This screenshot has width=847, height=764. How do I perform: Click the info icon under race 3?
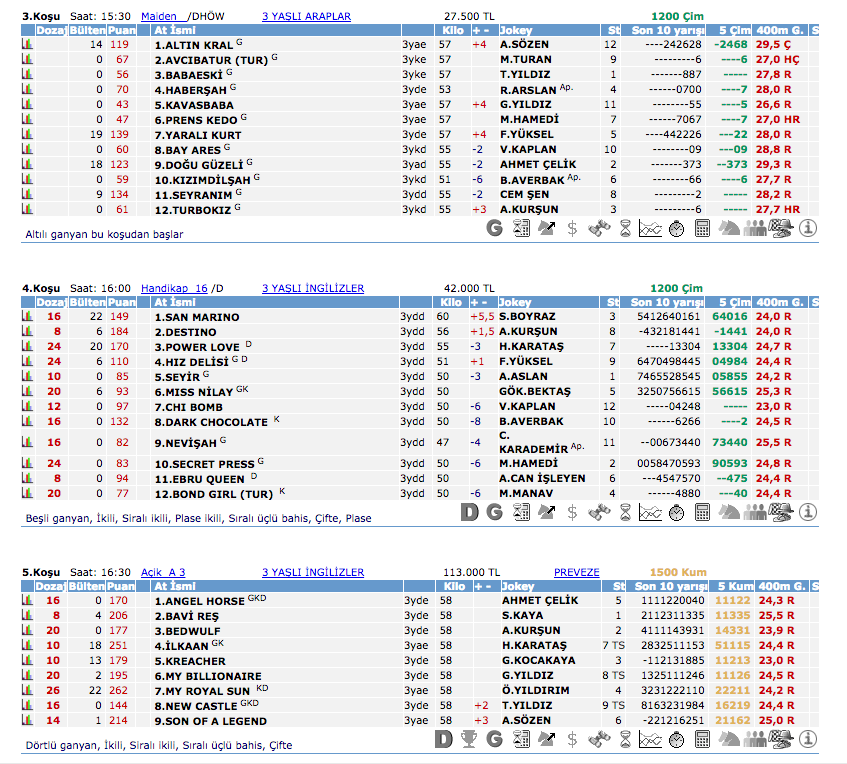click(x=808, y=228)
